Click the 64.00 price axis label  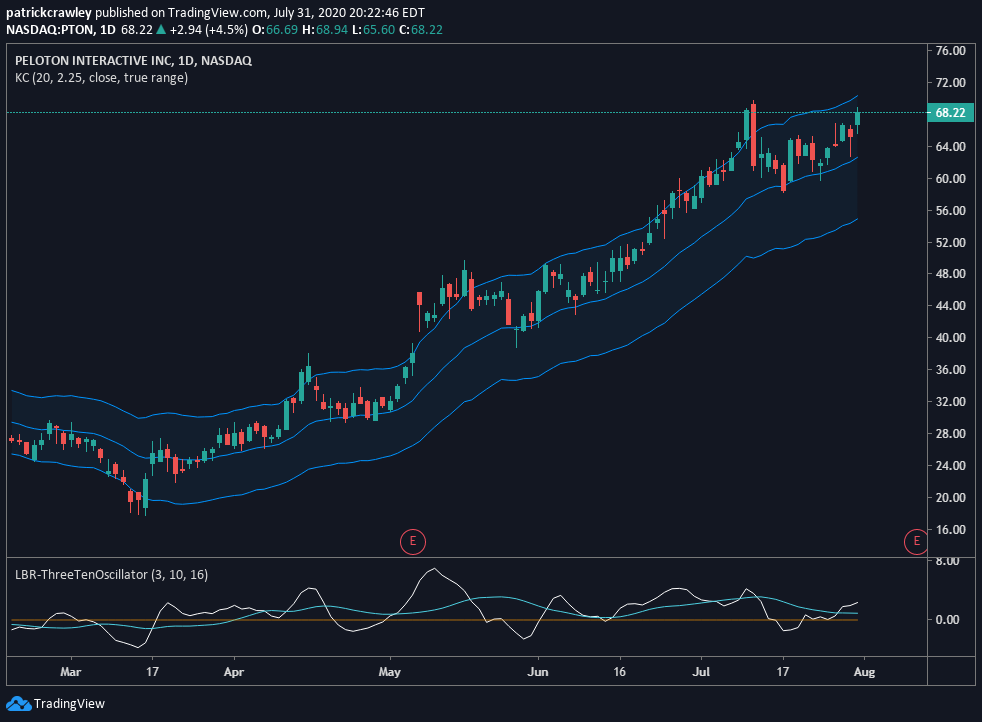(x=950, y=147)
